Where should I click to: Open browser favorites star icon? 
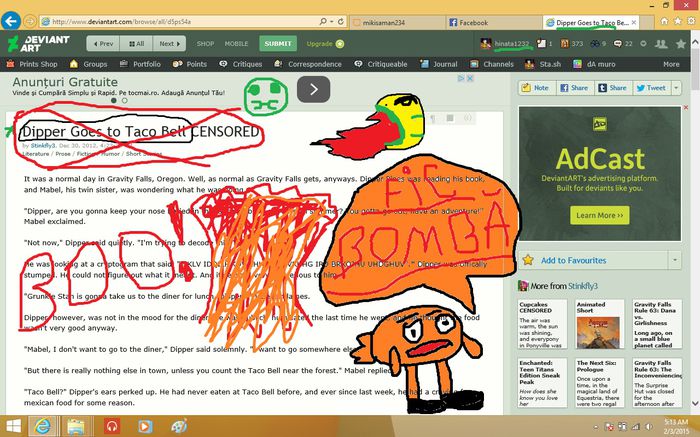[678, 21]
